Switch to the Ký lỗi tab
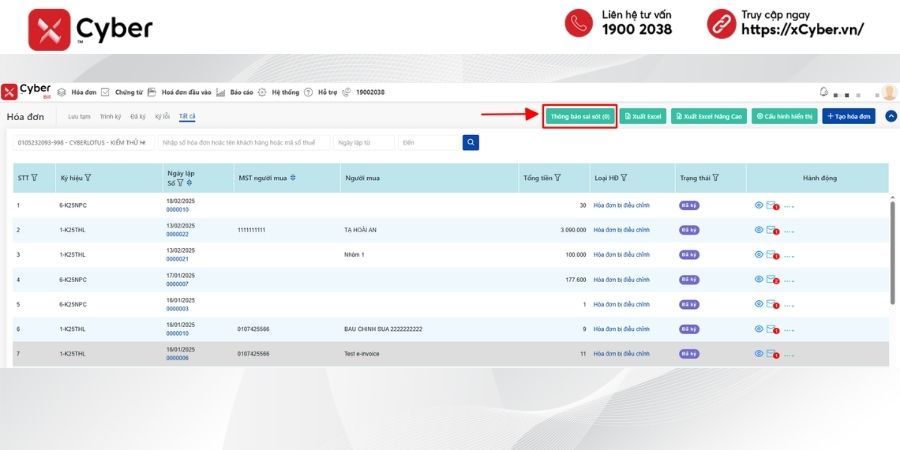 point(162,117)
